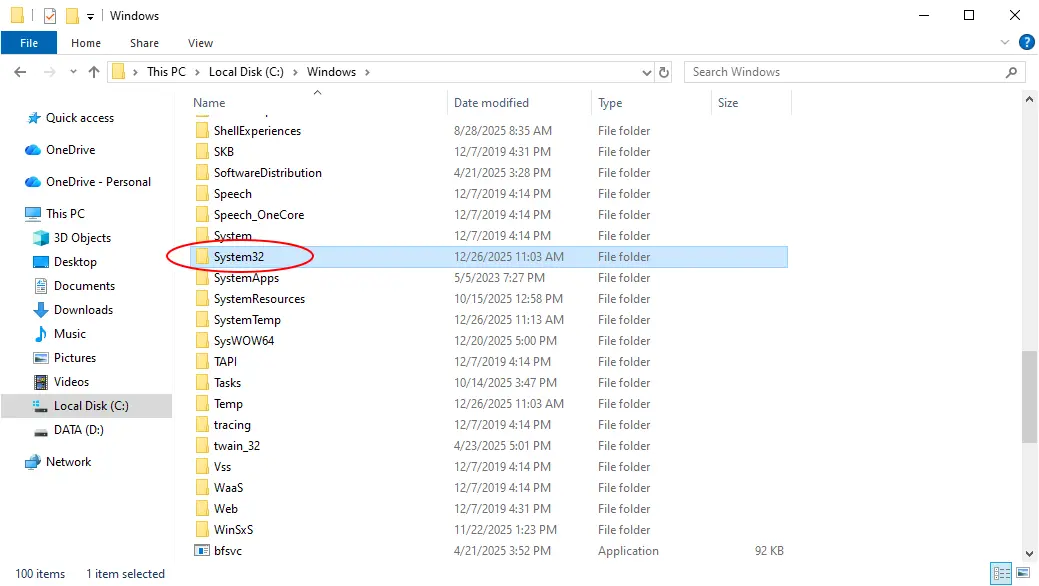Click the search magnifier icon
Image resolution: width=1039 pixels, height=586 pixels.
point(1012,72)
